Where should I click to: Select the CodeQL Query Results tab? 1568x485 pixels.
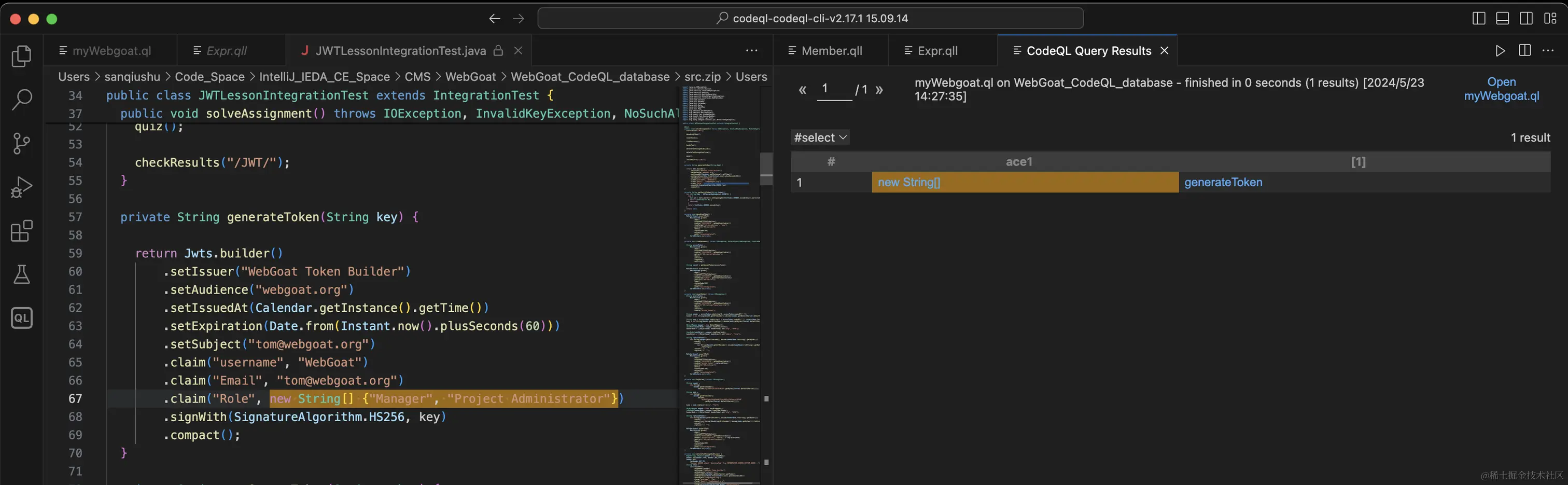(1088, 50)
